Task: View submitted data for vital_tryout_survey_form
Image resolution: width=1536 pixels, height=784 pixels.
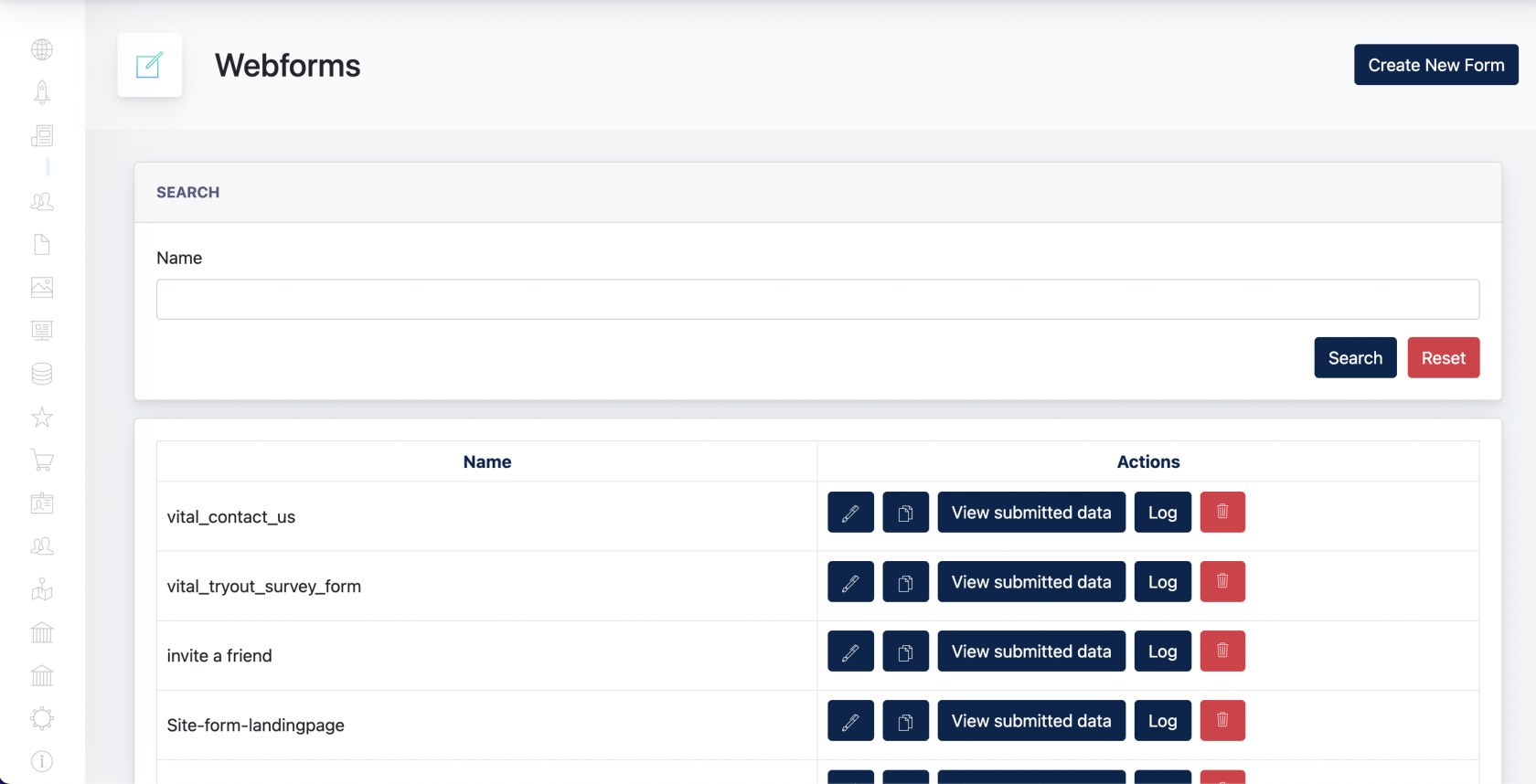Action: click(1031, 582)
